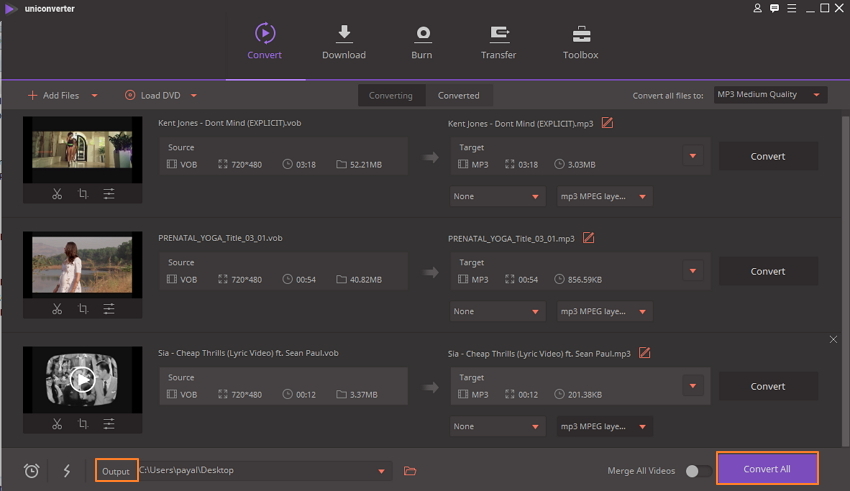
Task: Open the mp3 MPEG layer dropdown for Sia
Action: 604,426
